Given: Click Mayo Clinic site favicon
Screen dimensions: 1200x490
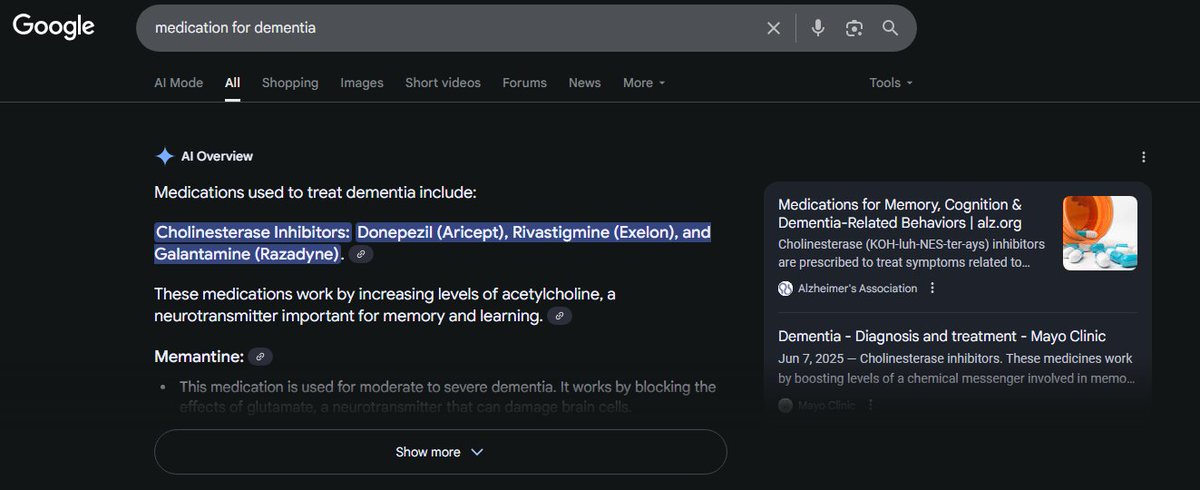Looking at the screenshot, I should pos(786,405).
